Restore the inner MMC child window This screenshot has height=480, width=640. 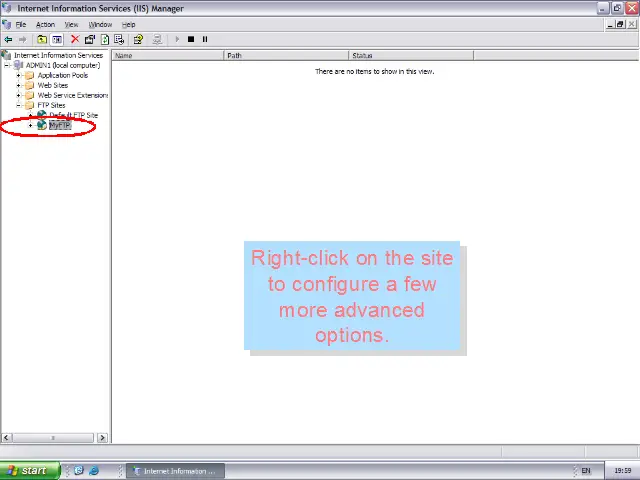coord(620,24)
